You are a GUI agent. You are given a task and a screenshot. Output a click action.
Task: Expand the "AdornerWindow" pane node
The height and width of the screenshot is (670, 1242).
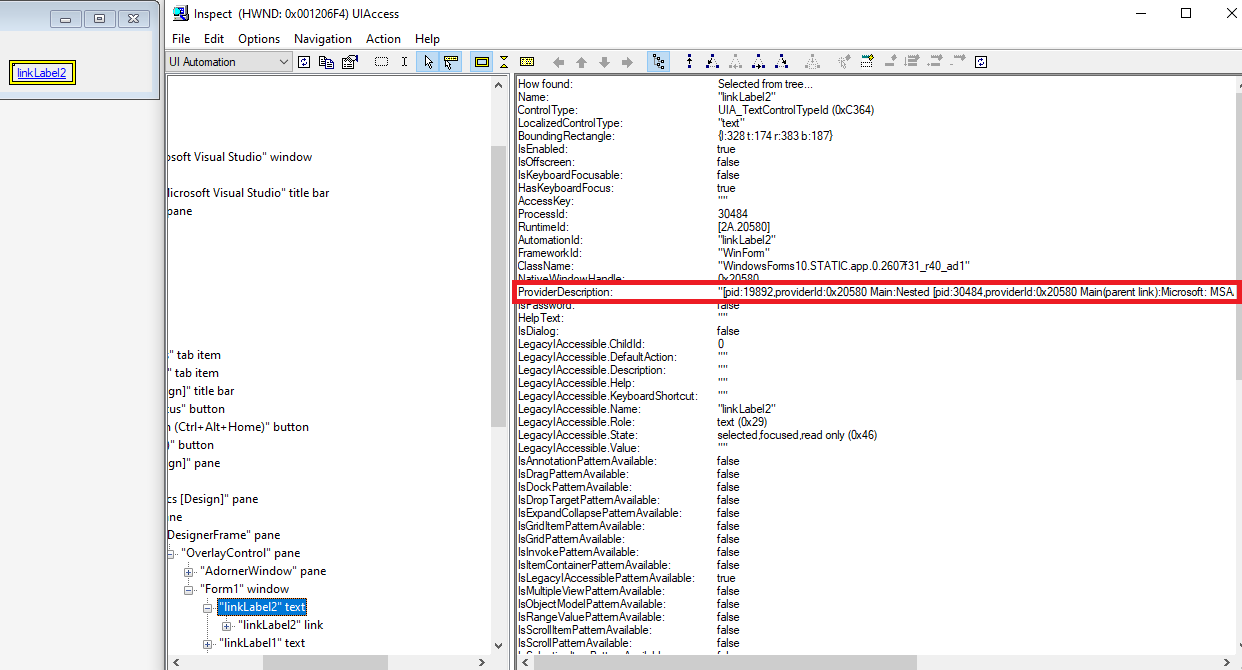(189, 571)
